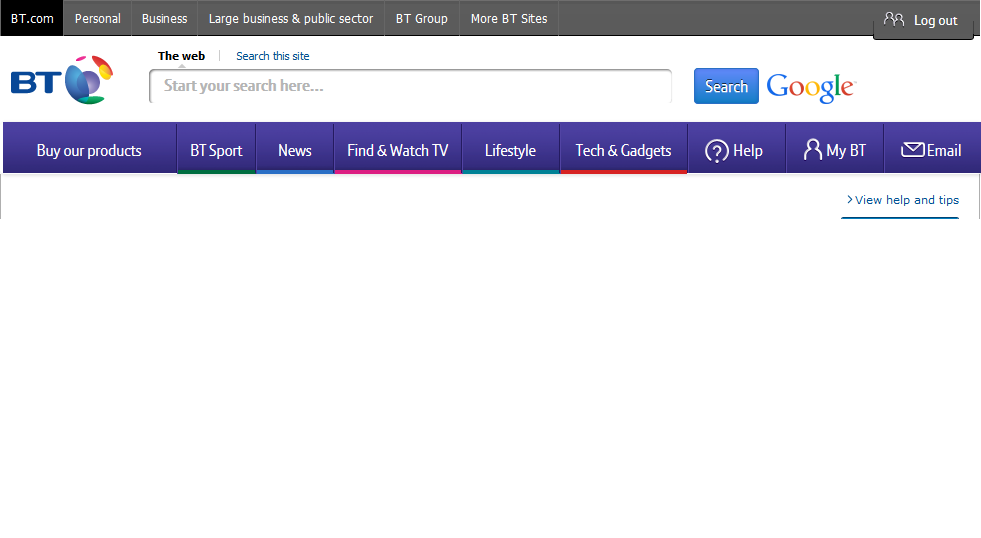Switch to the Personal site tab
Viewport: 981px width, 538px height.
coord(98,18)
